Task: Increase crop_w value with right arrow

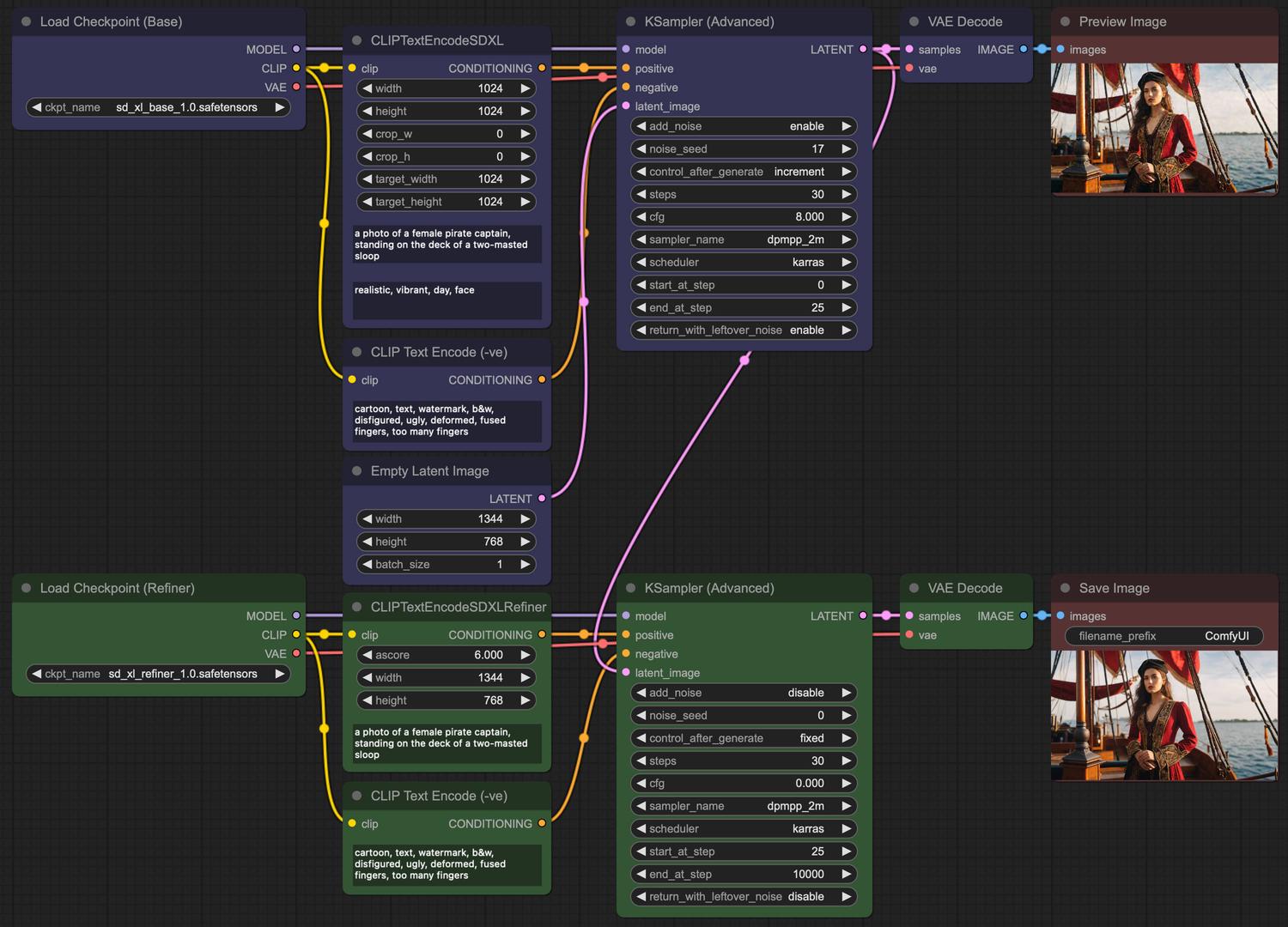Action: [525, 134]
